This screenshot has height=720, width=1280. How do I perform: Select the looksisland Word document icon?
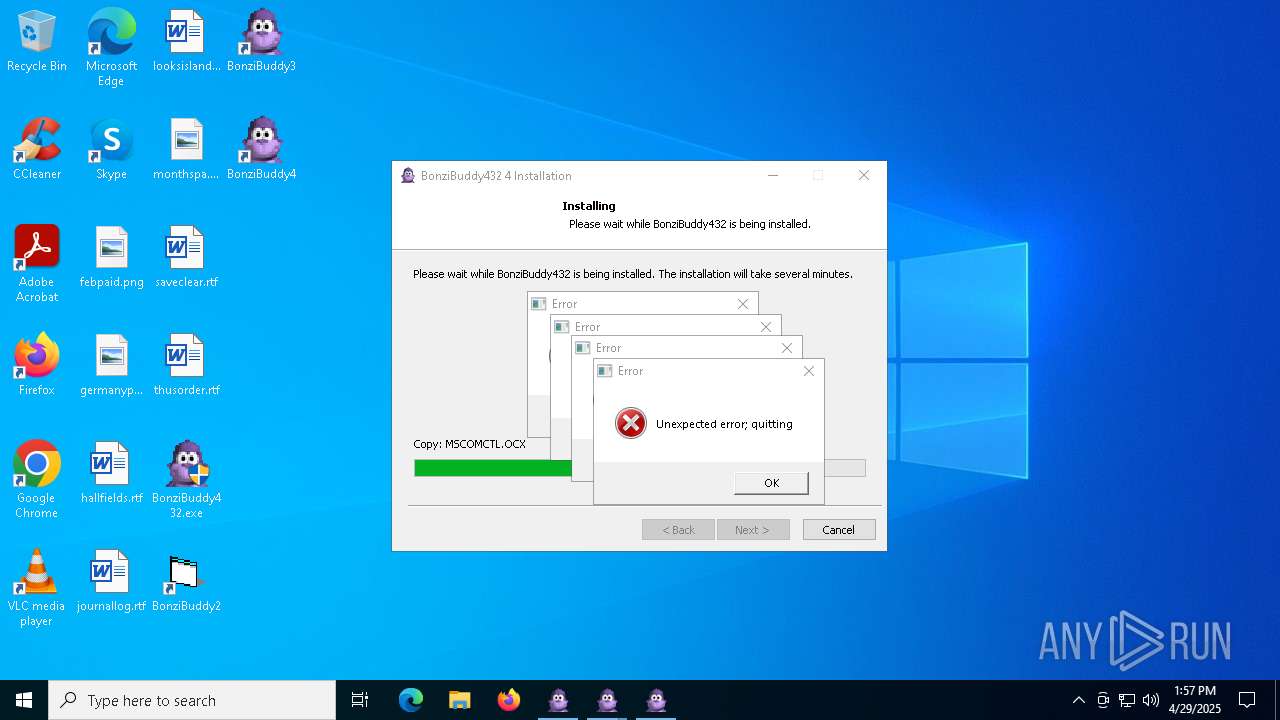click(186, 42)
